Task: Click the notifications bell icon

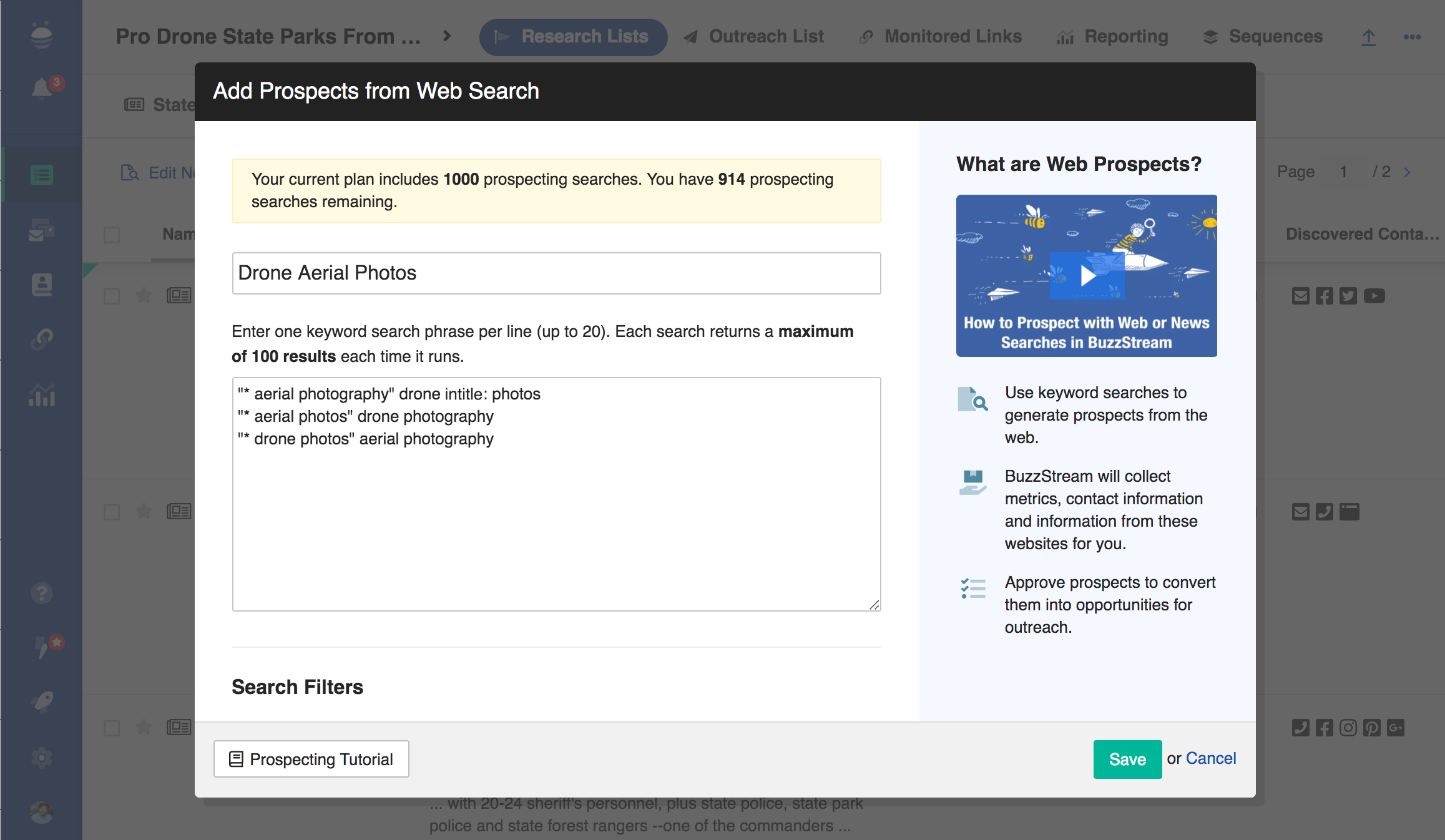Action: [x=42, y=89]
